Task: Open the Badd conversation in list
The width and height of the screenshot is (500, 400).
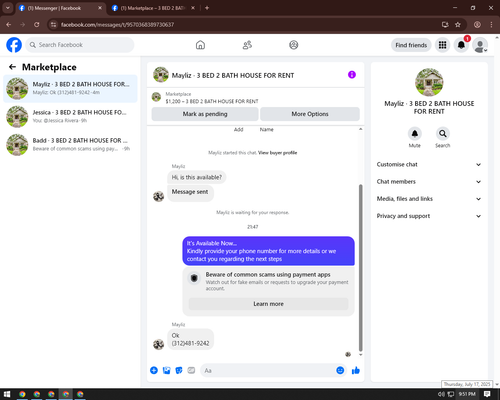Action: pyautogui.click(x=70, y=145)
